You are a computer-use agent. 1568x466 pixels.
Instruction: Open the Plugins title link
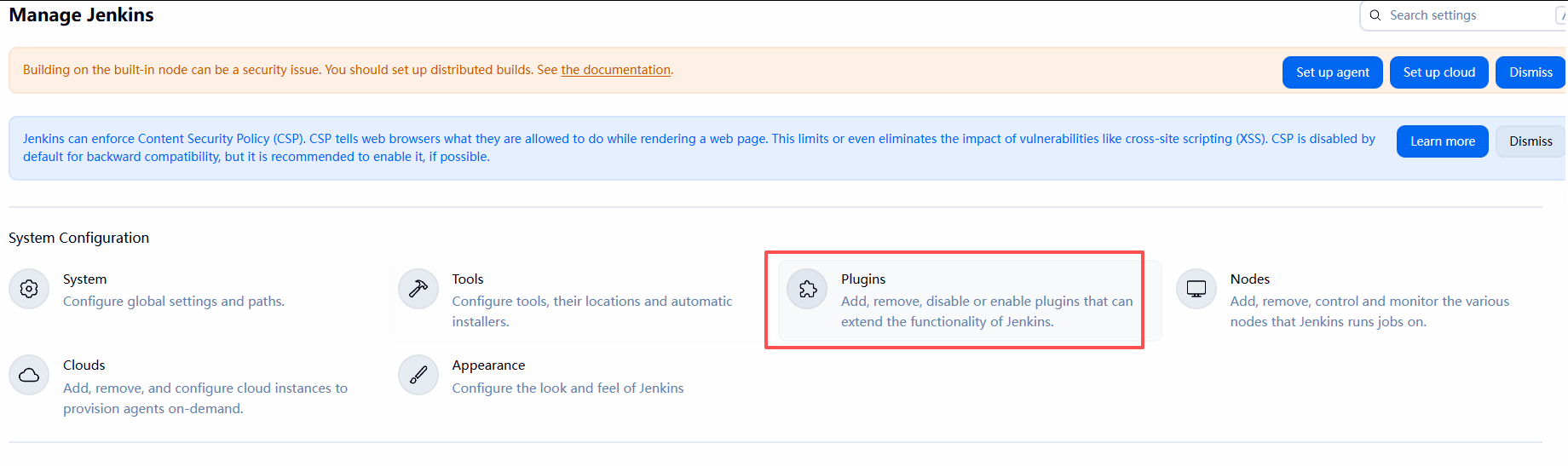pos(862,279)
